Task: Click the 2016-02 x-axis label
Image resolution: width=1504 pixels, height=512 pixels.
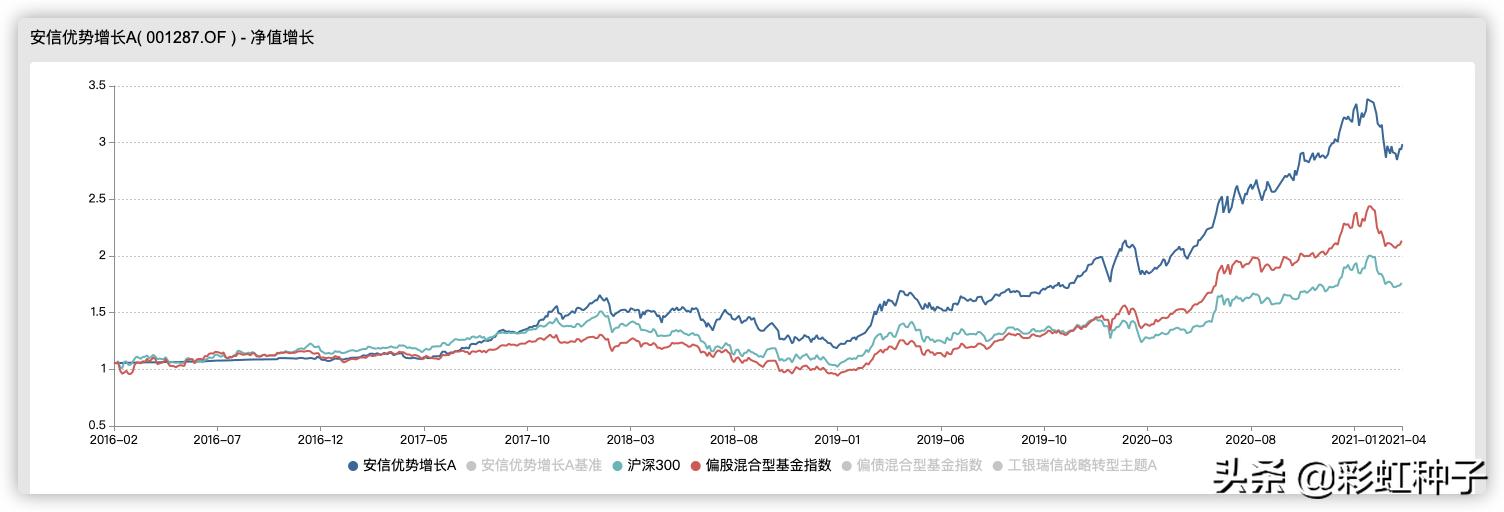Action: click(x=115, y=439)
